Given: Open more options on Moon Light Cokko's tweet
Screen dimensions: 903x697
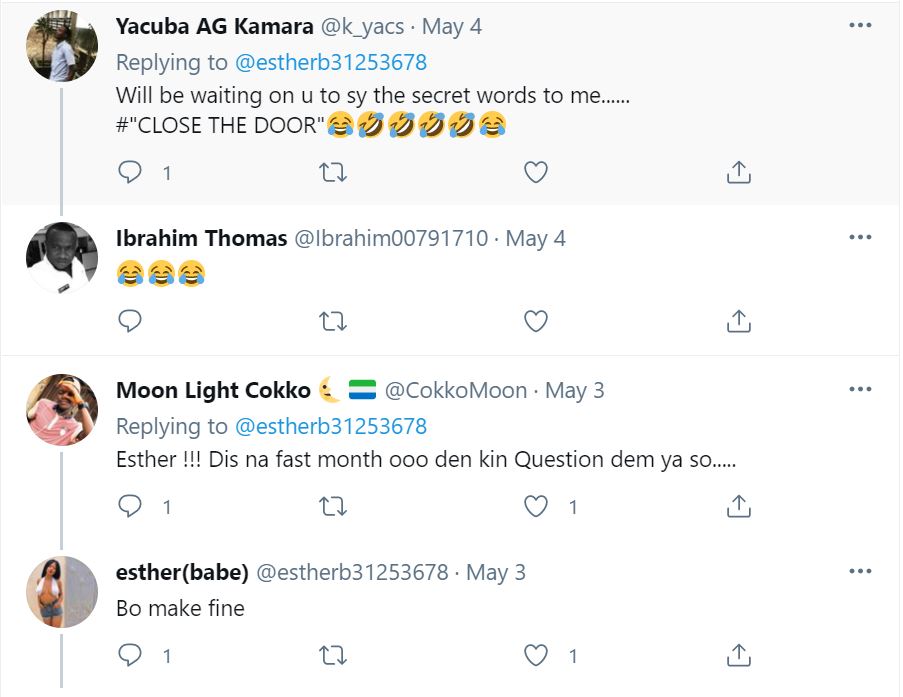Looking at the screenshot, I should (860, 389).
